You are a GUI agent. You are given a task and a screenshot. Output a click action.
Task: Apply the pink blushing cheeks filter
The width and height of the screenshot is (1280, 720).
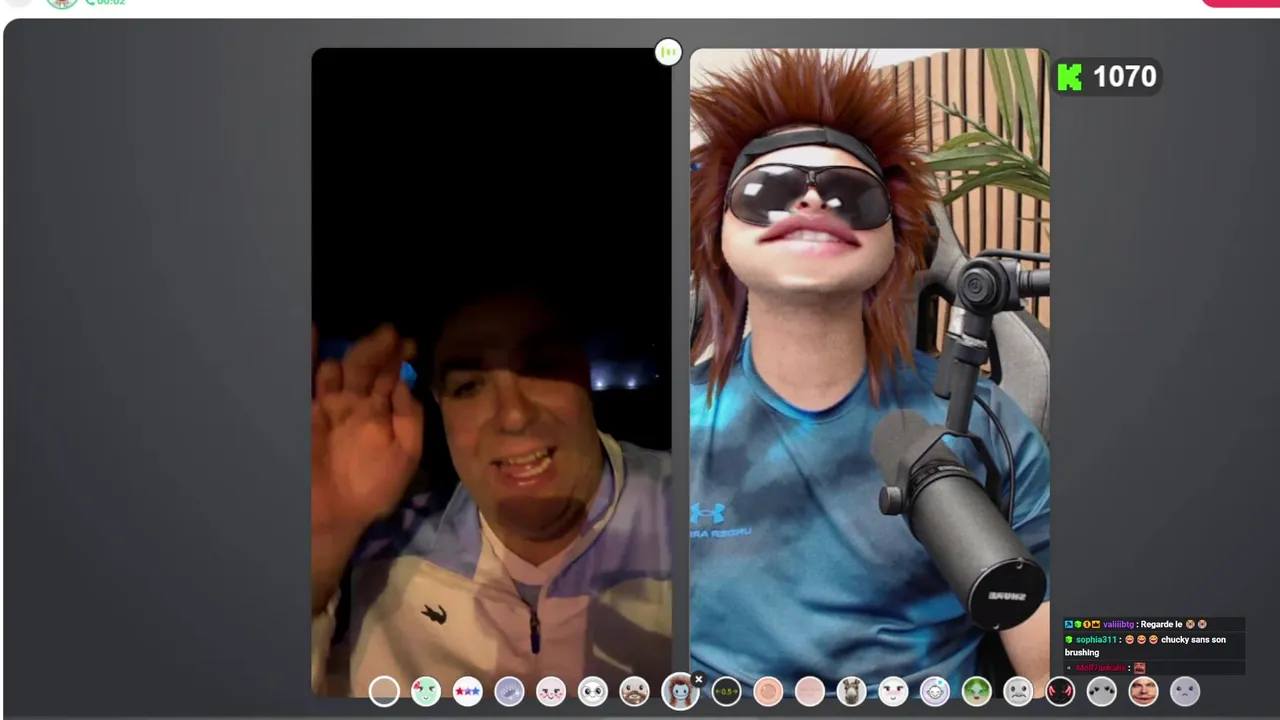coord(551,691)
